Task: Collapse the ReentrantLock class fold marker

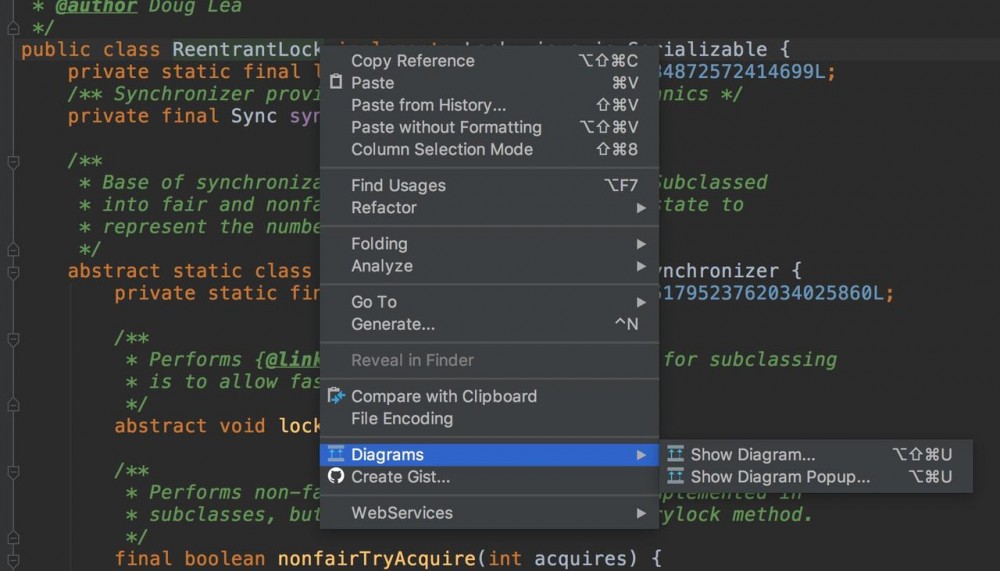Action: point(13,49)
